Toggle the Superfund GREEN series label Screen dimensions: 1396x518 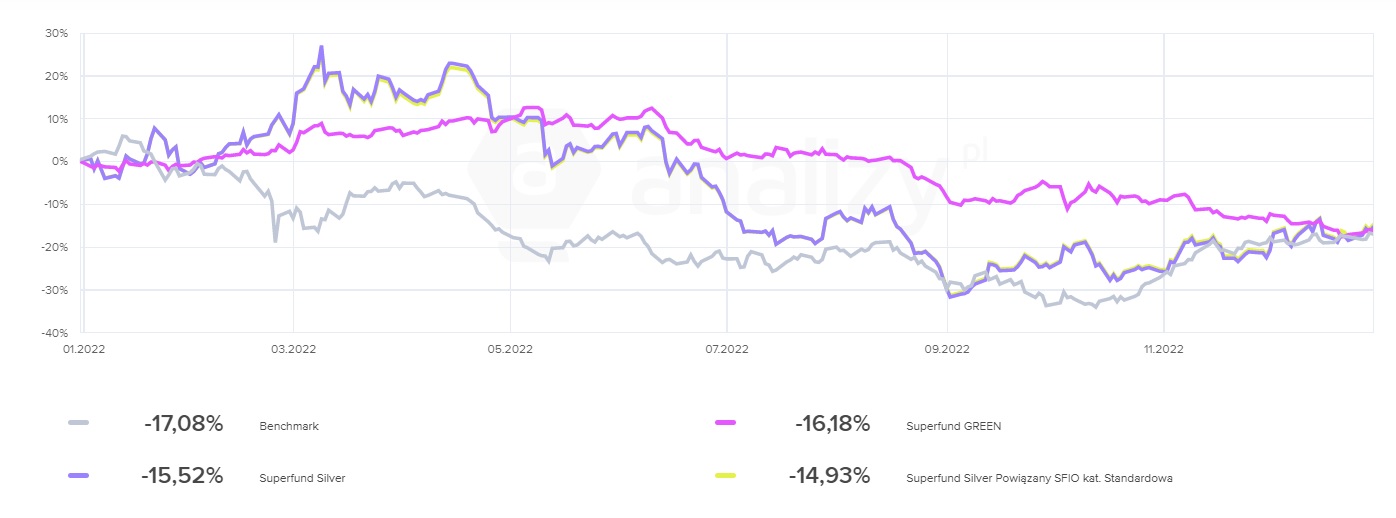953,426
